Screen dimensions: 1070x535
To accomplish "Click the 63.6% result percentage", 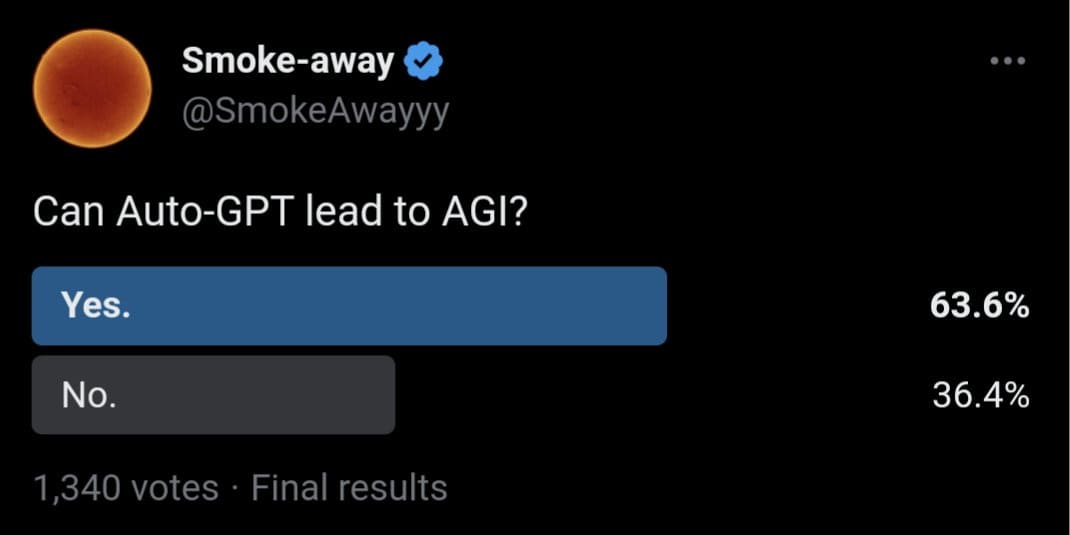I will (x=979, y=307).
